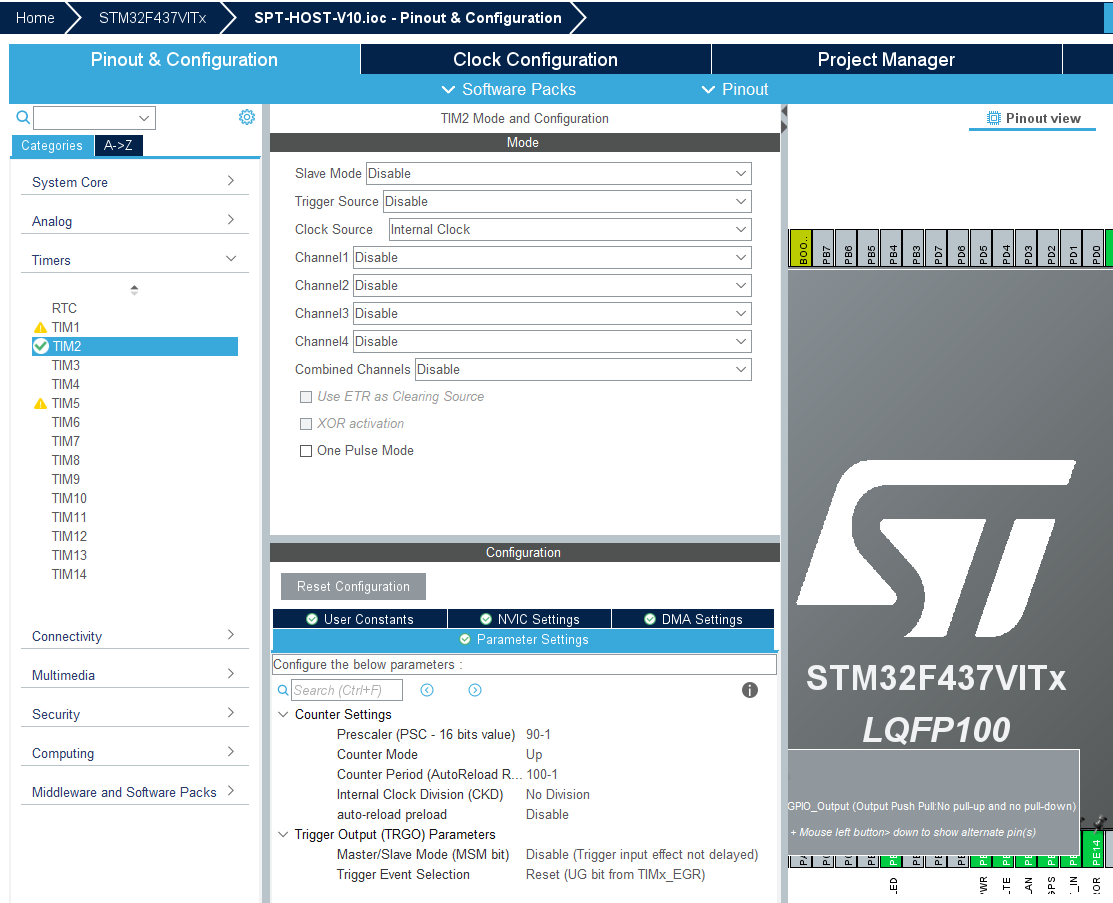Screen dimensions: 1113x903
Task: Select pin PD0 on the chip top
Action: point(1095,248)
